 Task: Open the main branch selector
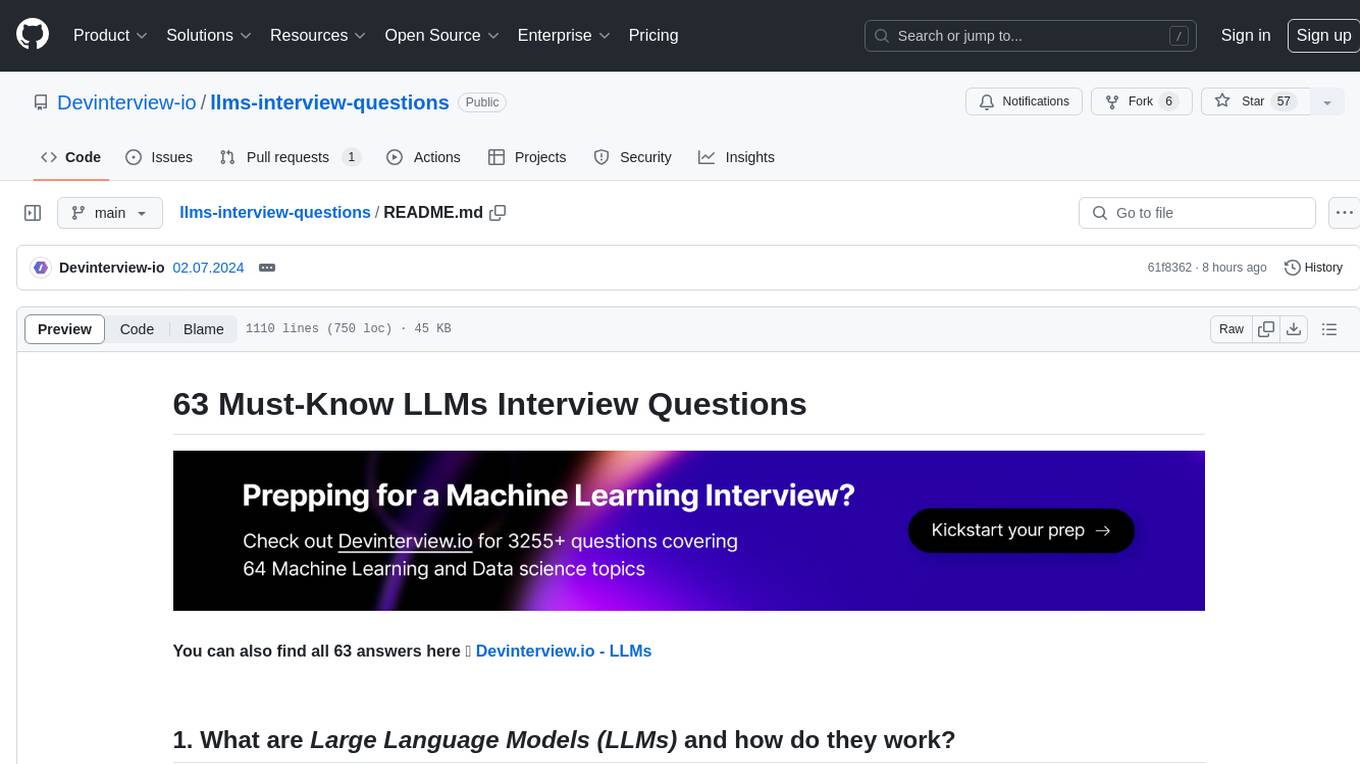pyautogui.click(x=110, y=213)
